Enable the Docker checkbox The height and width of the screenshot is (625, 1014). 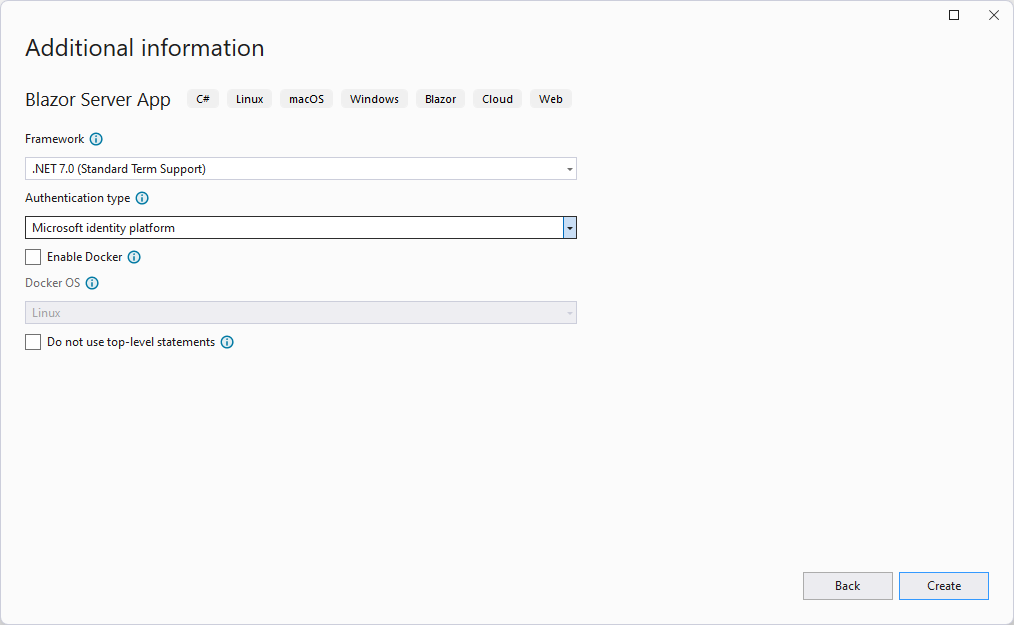coord(33,257)
